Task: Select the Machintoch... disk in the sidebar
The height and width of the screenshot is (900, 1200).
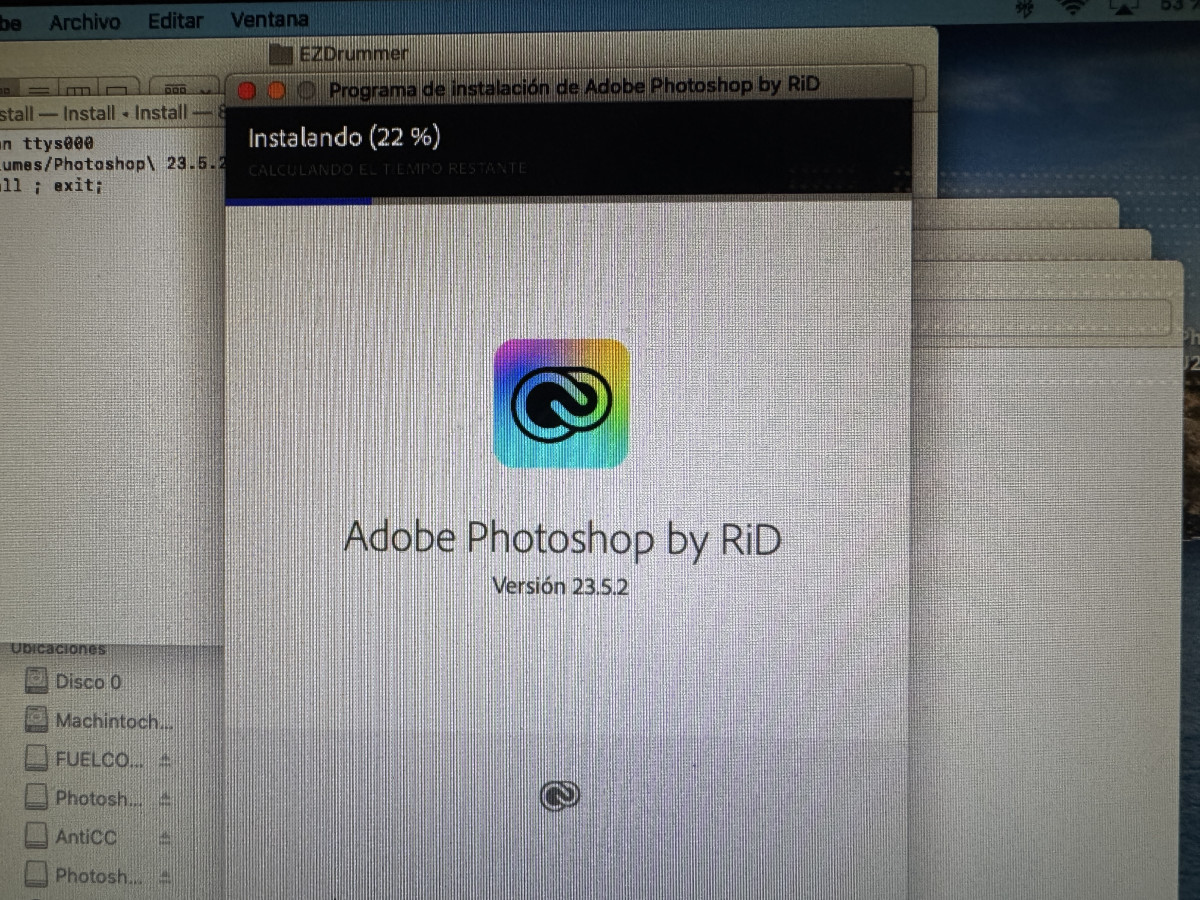Action: [112, 721]
